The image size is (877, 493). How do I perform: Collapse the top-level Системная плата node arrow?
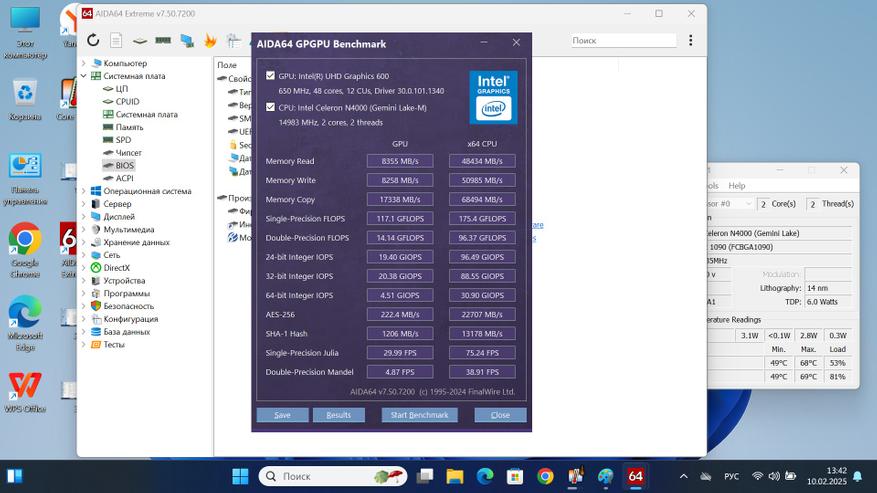(x=84, y=76)
